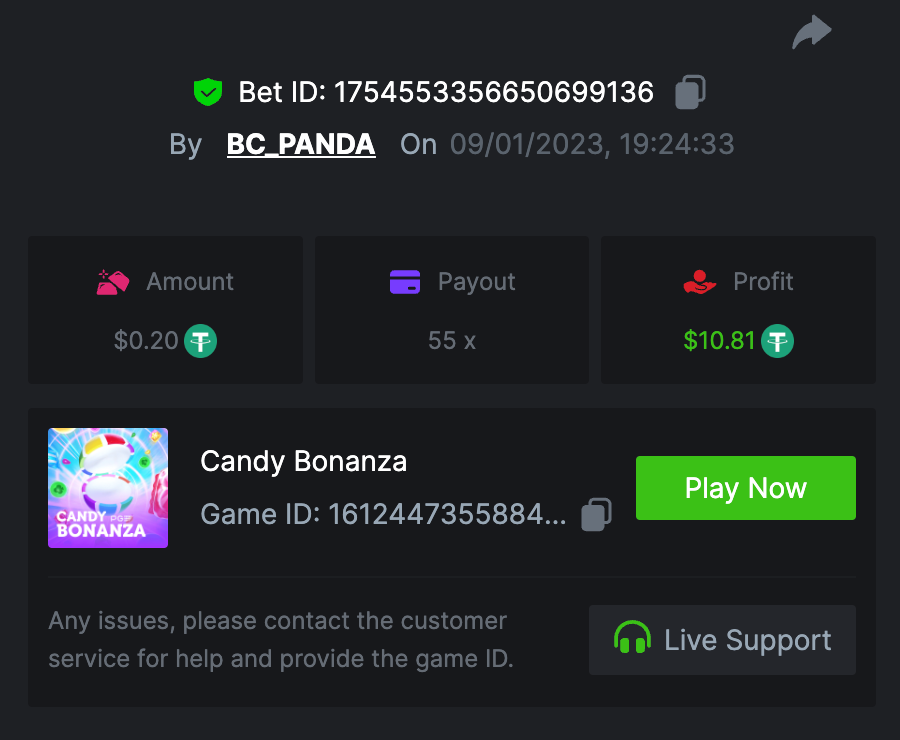Copy the Bet ID number
Viewport: 900px width, 740px height.
click(x=690, y=93)
